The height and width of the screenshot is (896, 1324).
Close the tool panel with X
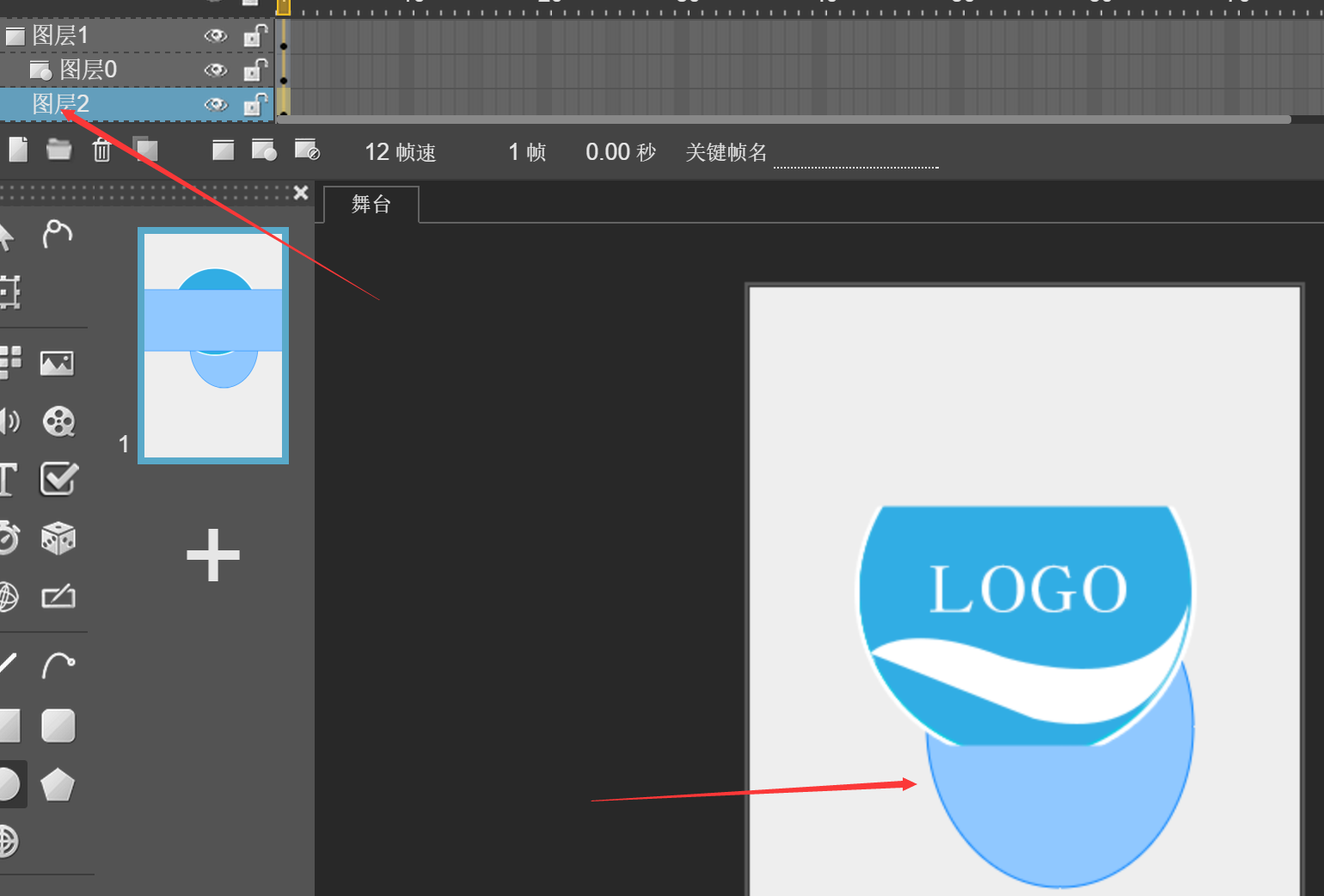[301, 193]
